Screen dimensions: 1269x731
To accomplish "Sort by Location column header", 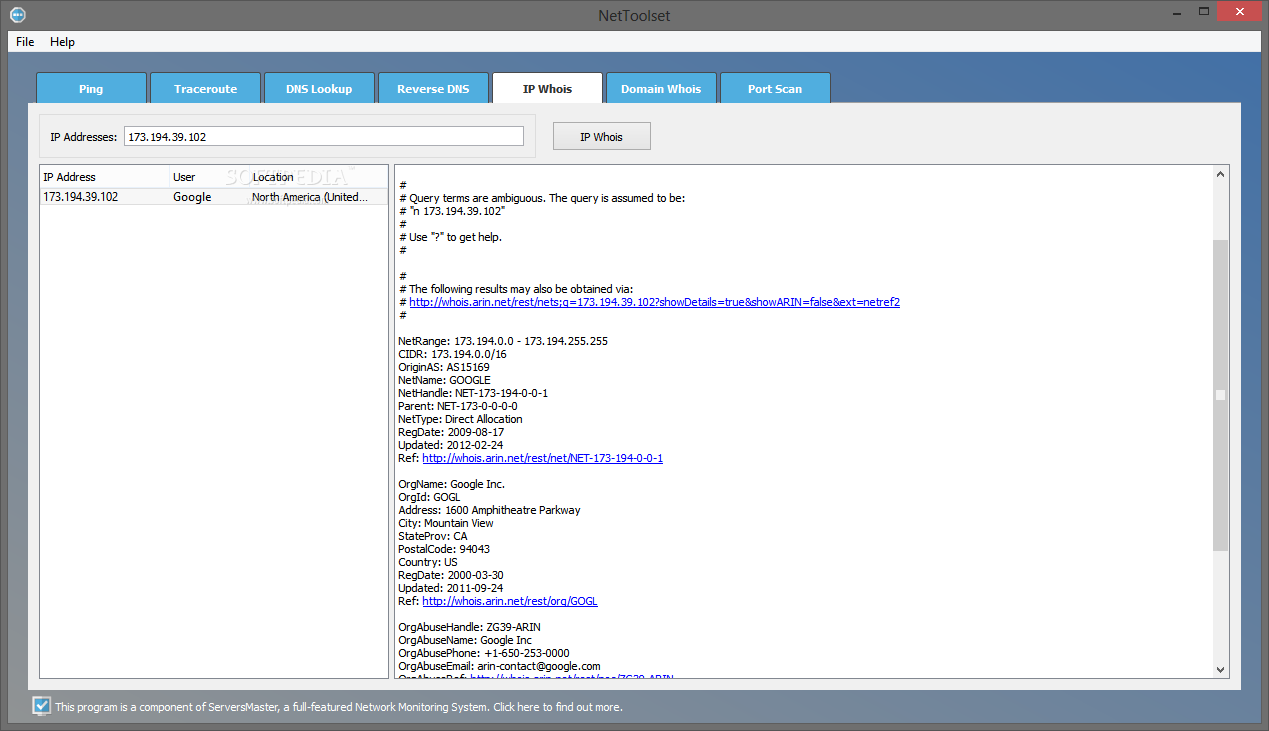I will (x=318, y=177).
